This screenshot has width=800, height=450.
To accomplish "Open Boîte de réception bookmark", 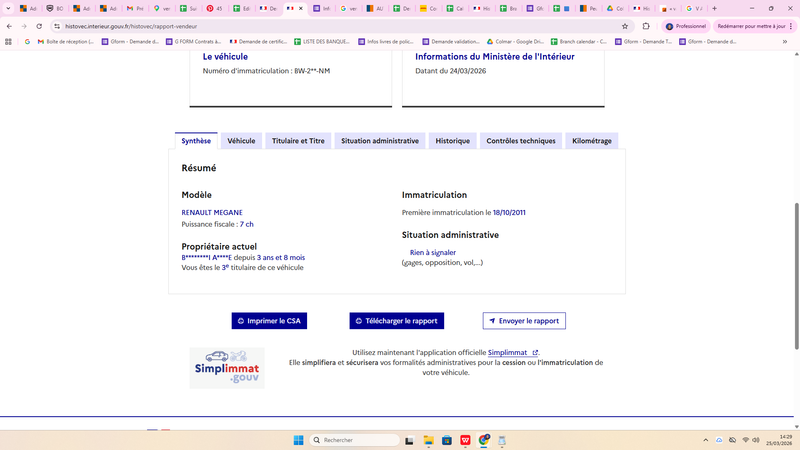I will click(x=65, y=41).
